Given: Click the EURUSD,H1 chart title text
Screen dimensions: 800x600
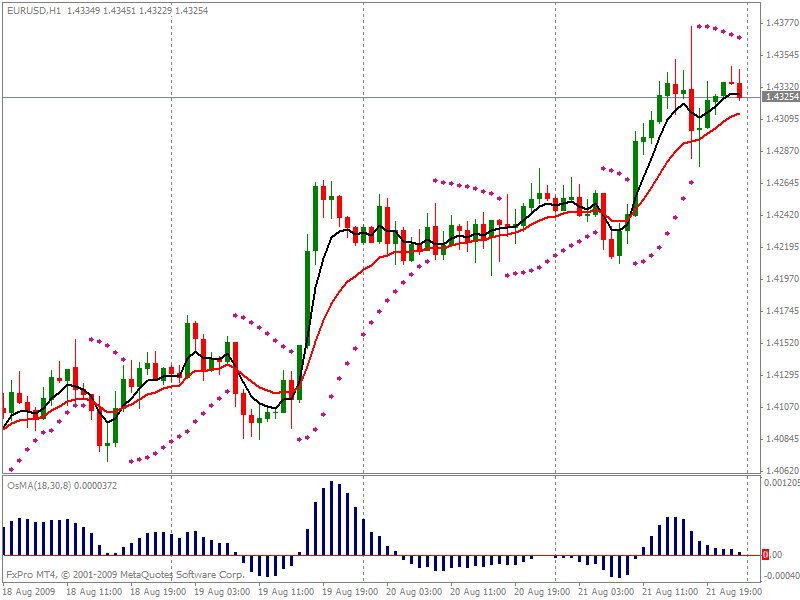Looking at the screenshot, I should [x=34, y=9].
